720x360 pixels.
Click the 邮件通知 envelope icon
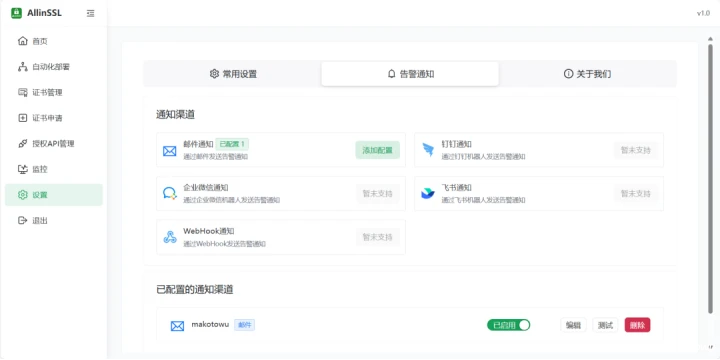tap(170, 151)
